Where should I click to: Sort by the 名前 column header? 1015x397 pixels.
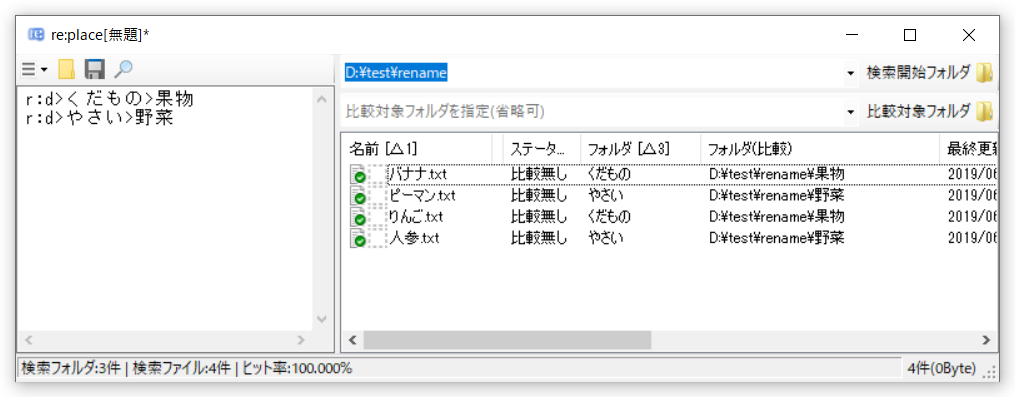point(417,149)
